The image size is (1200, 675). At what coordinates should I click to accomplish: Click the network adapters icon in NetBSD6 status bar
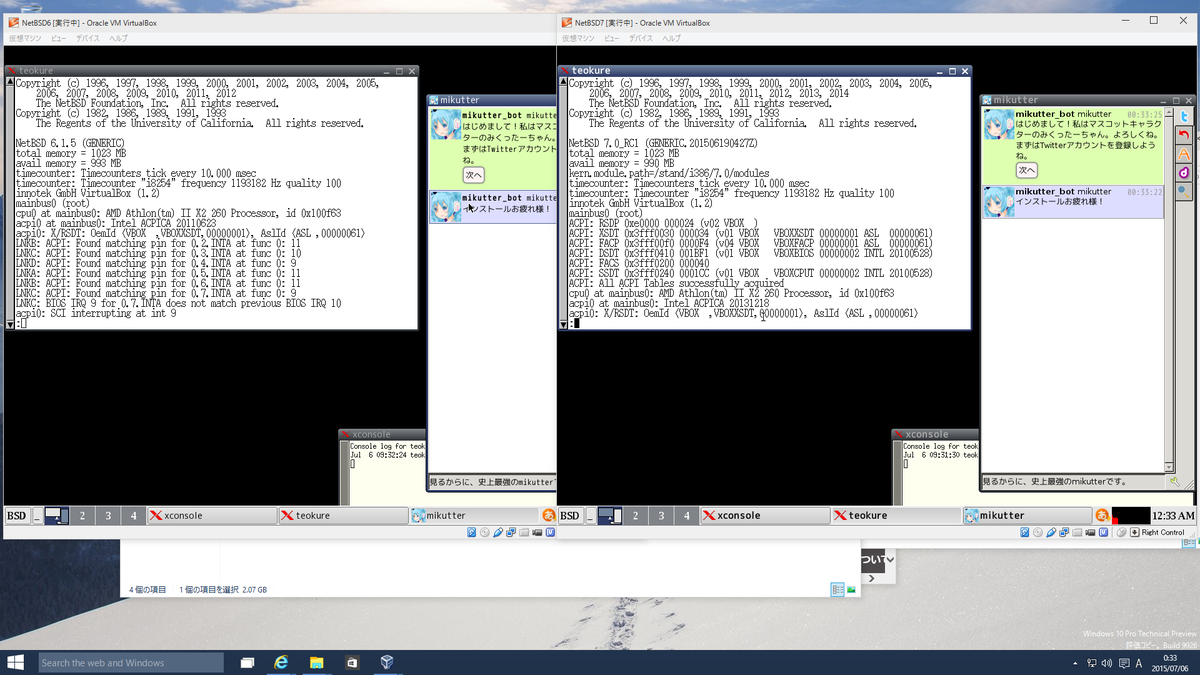pyautogui.click(x=511, y=533)
